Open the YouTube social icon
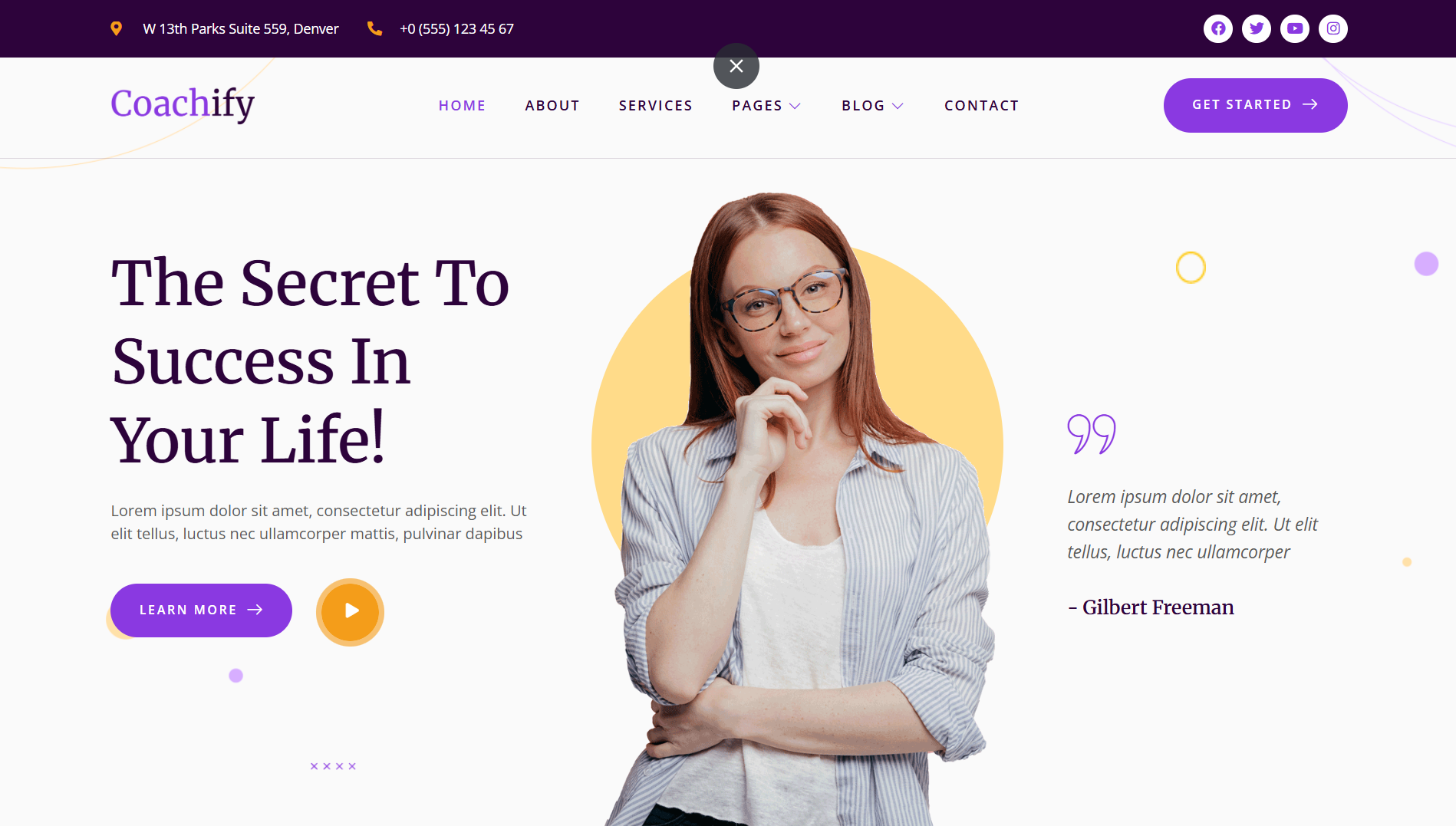Image resolution: width=1456 pixels, height=826 pixels. click(x=1294, y=28)
